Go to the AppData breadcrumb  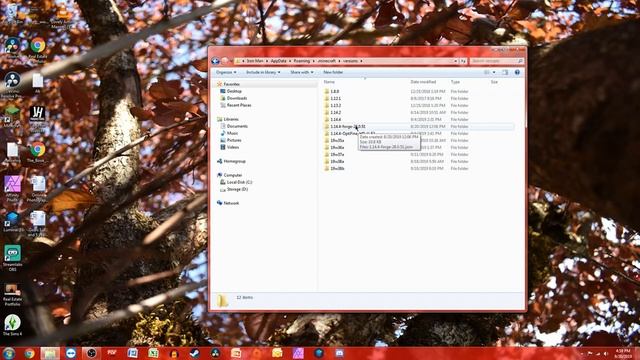coord(278,61)
